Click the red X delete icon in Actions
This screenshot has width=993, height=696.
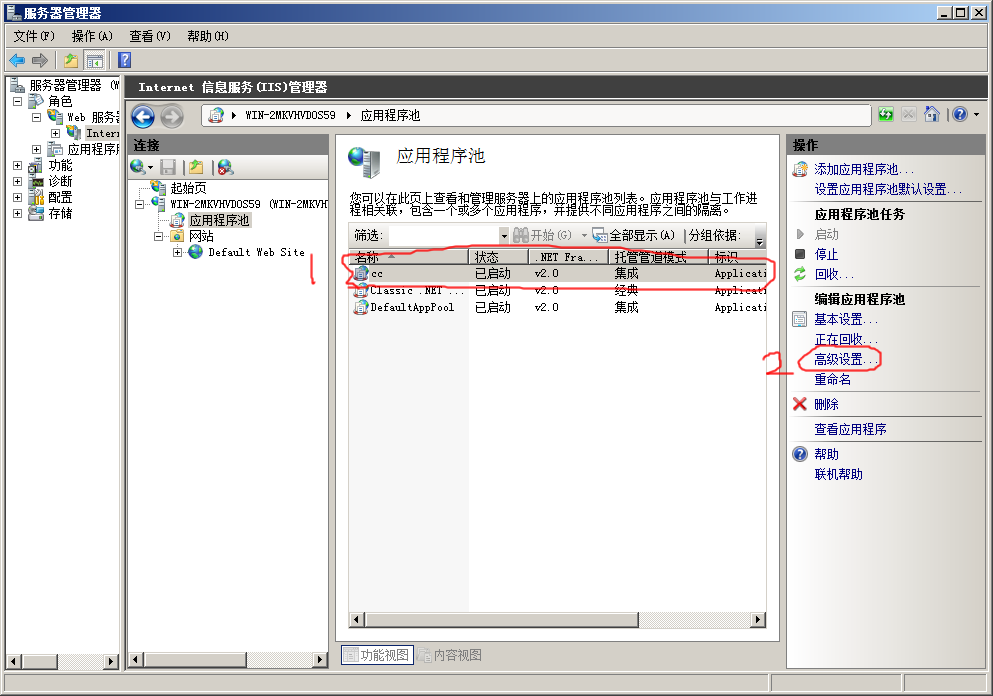tap(800, 404)
